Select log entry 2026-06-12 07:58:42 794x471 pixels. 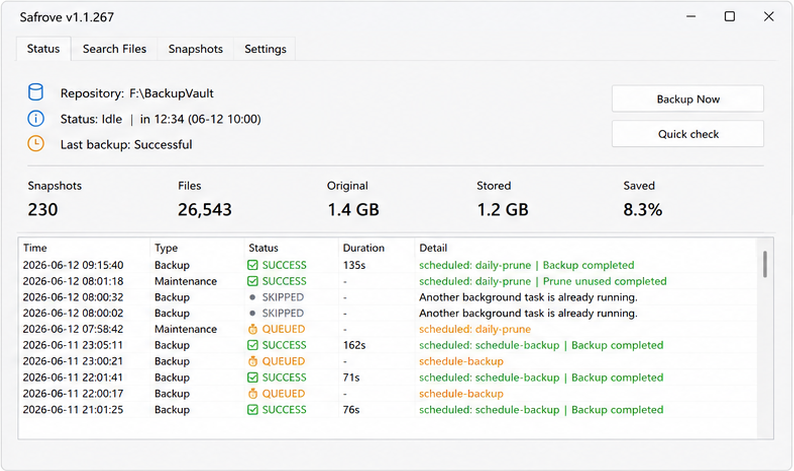(x=388, y=329)
